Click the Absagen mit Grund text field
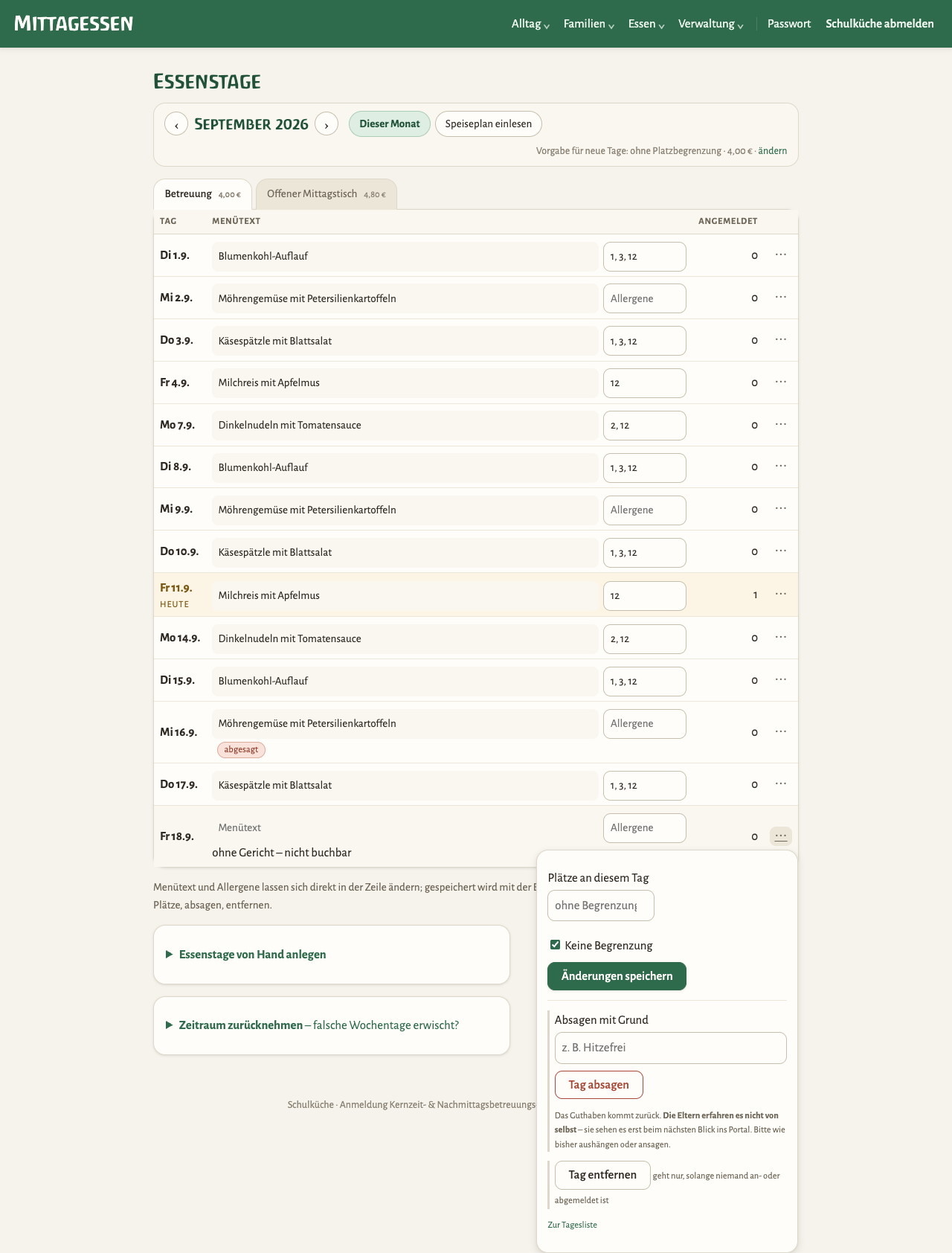The width and height of the screenshot is (952, 1253). point(671,1048)
